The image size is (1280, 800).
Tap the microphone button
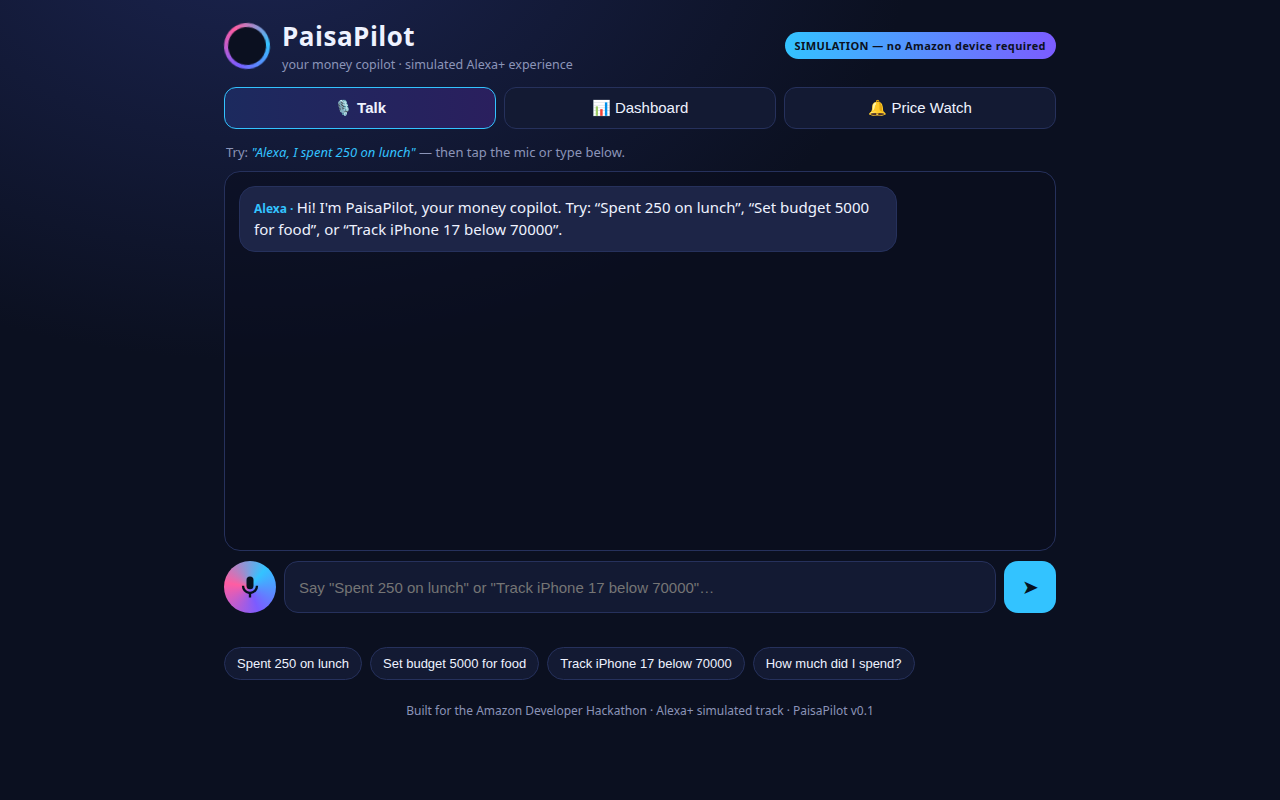250,587
